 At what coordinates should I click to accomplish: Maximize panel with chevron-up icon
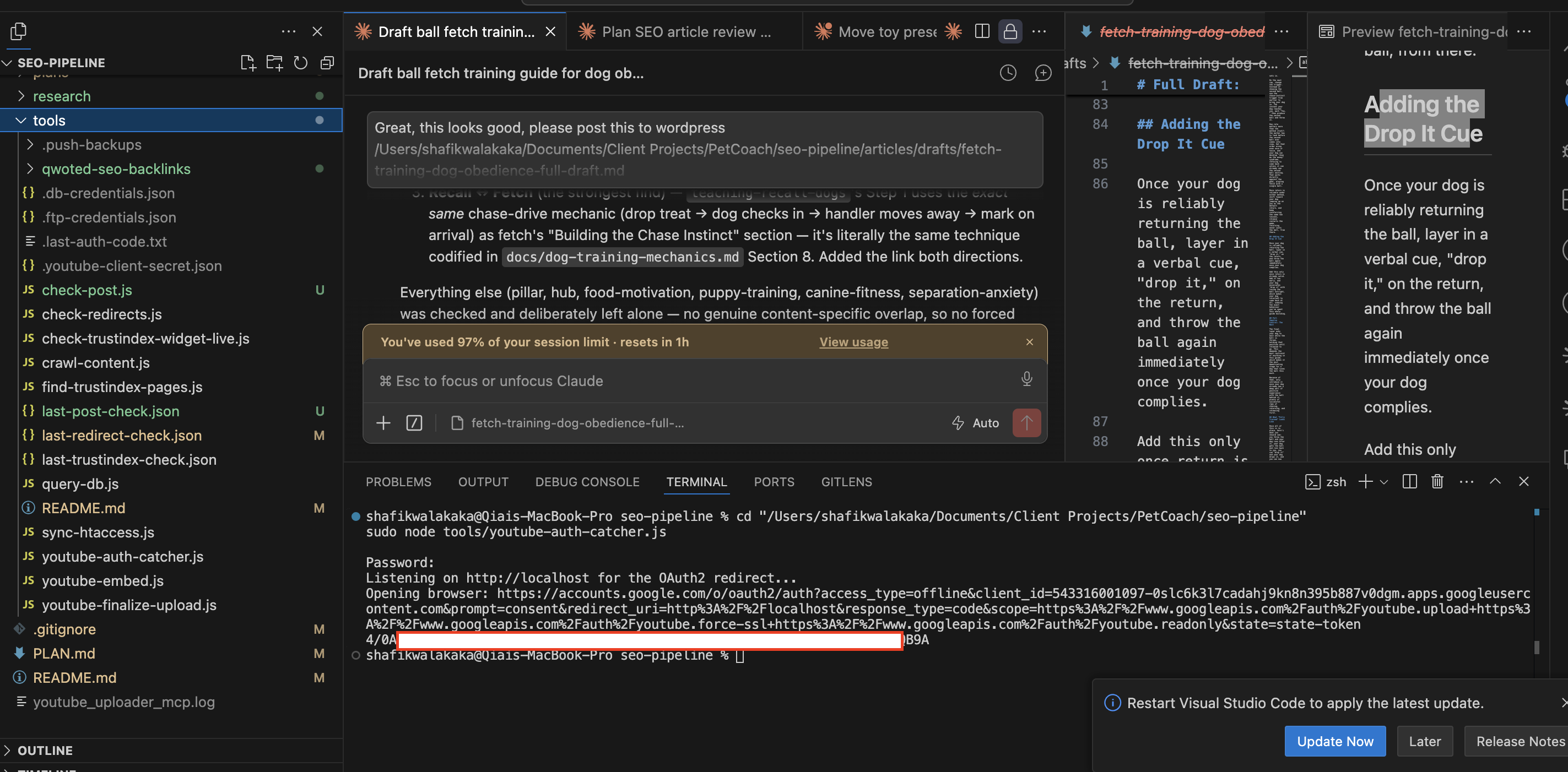point(1495,481)
